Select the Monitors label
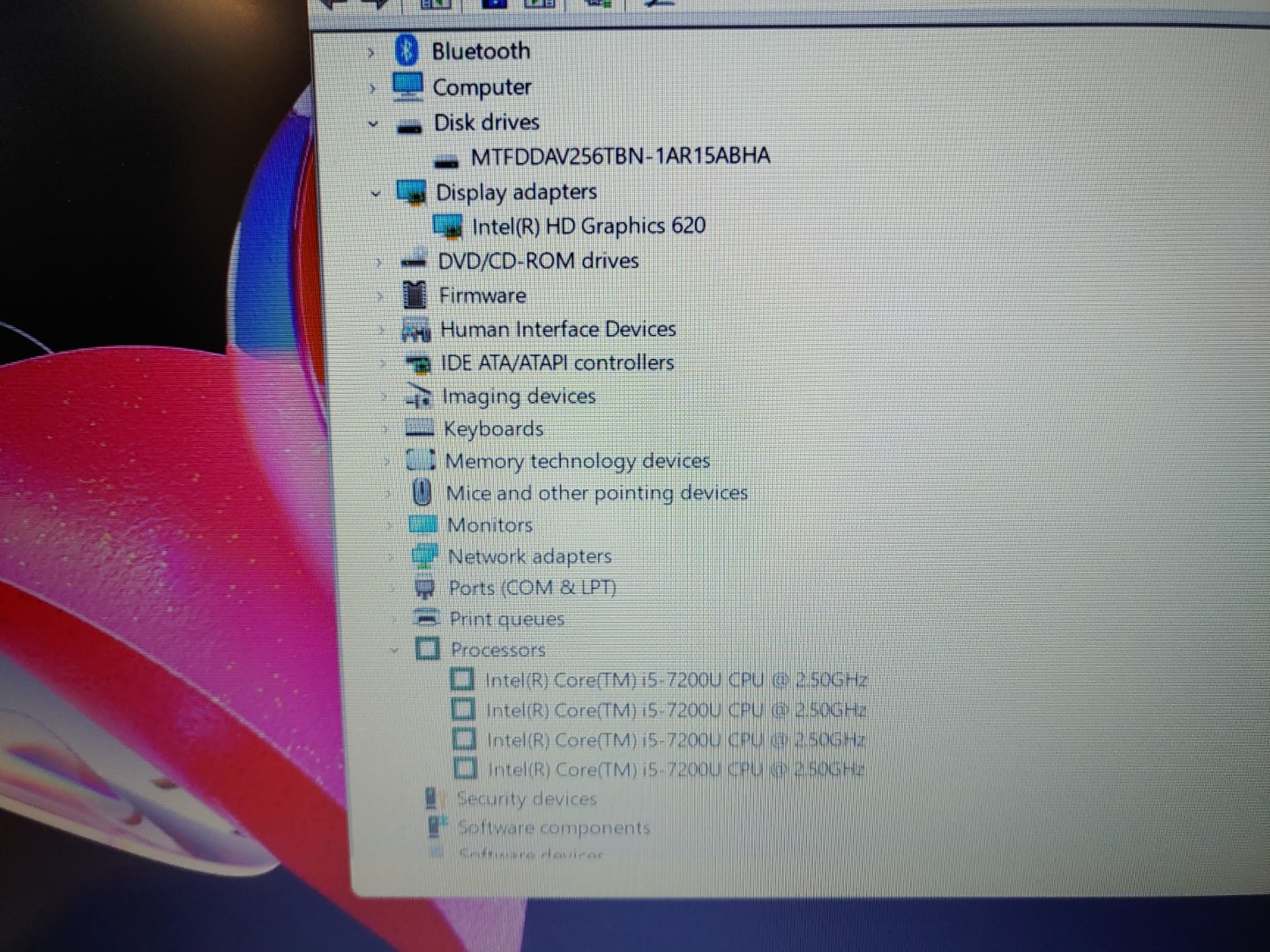Screen dimensions: 1270x952 coord(489,524)
